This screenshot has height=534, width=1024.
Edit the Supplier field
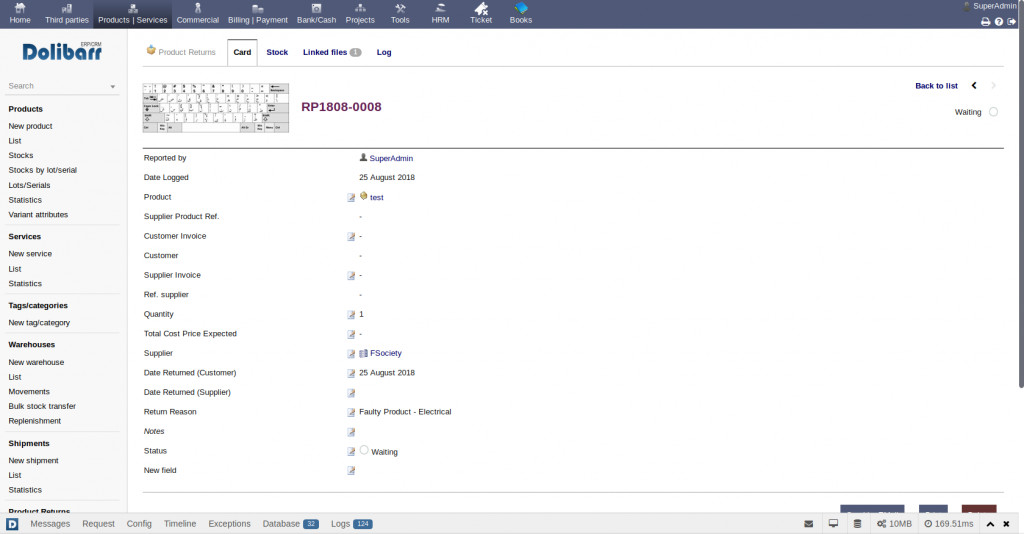click(351, 354)
